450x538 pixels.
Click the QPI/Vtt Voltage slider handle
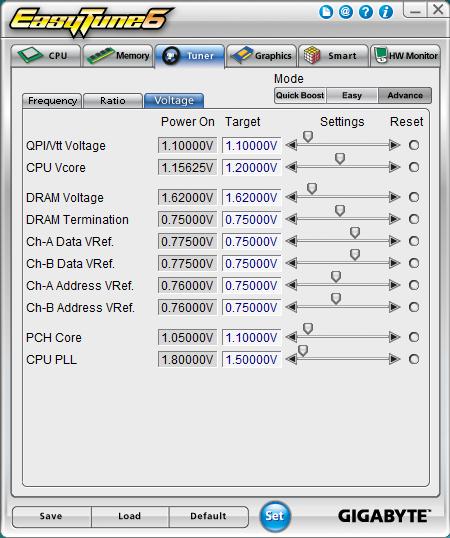click(x=308, y=137)
